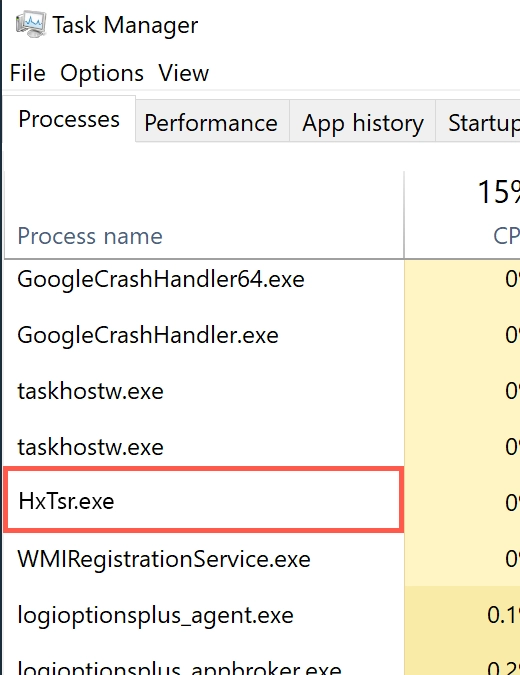Switch to the Performance tab

211,123
